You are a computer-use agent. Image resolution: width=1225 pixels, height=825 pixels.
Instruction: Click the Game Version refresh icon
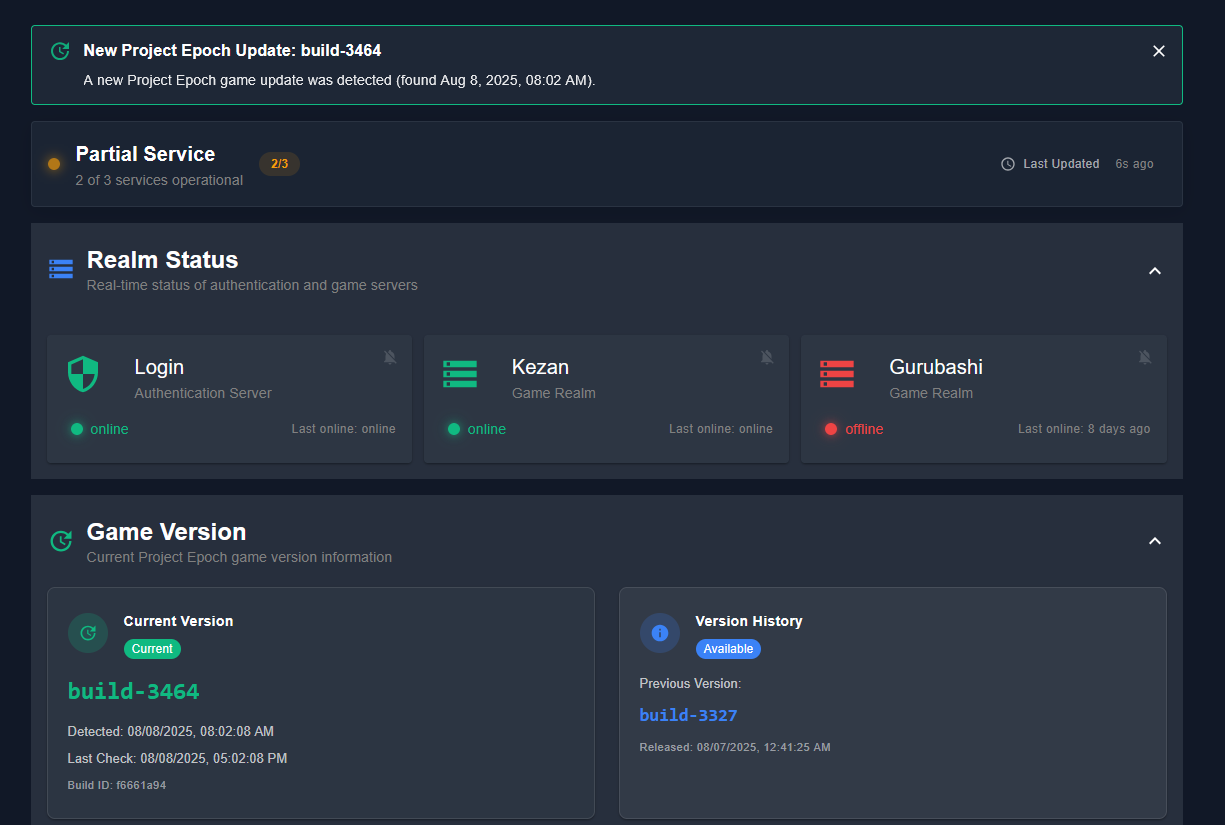coord(61,541)
